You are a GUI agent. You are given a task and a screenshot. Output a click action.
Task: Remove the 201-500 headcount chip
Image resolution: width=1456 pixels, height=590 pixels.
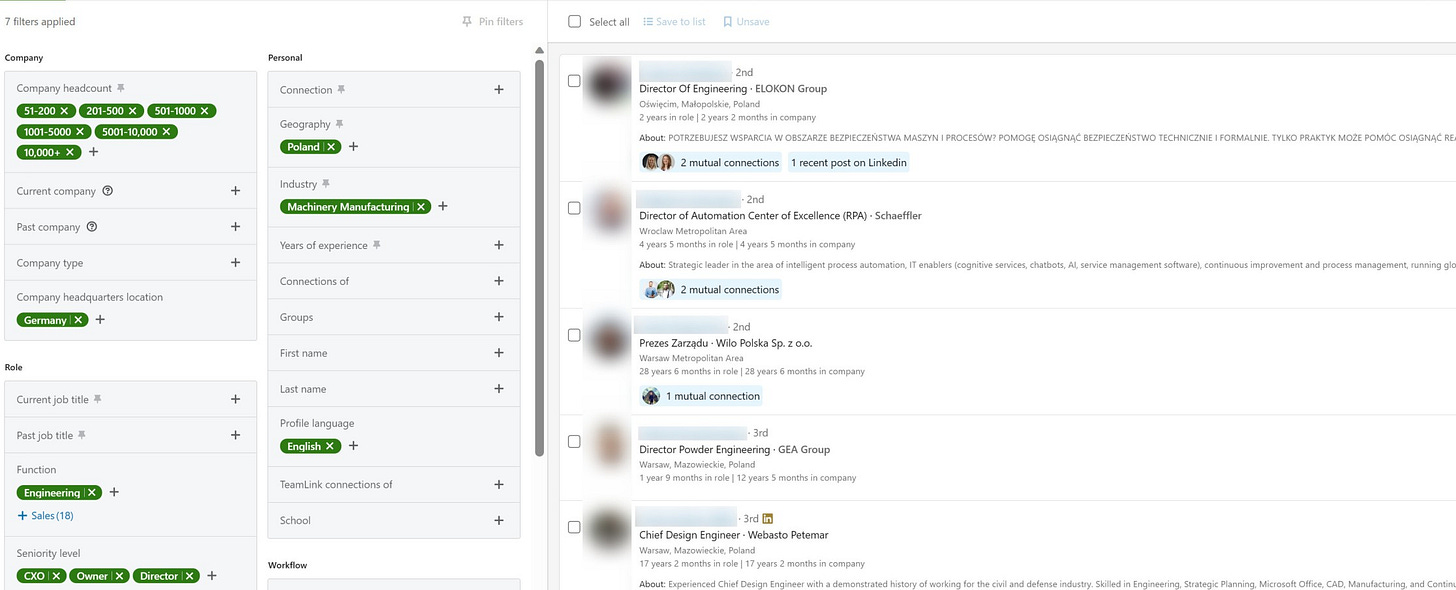[x=133, y=111]
